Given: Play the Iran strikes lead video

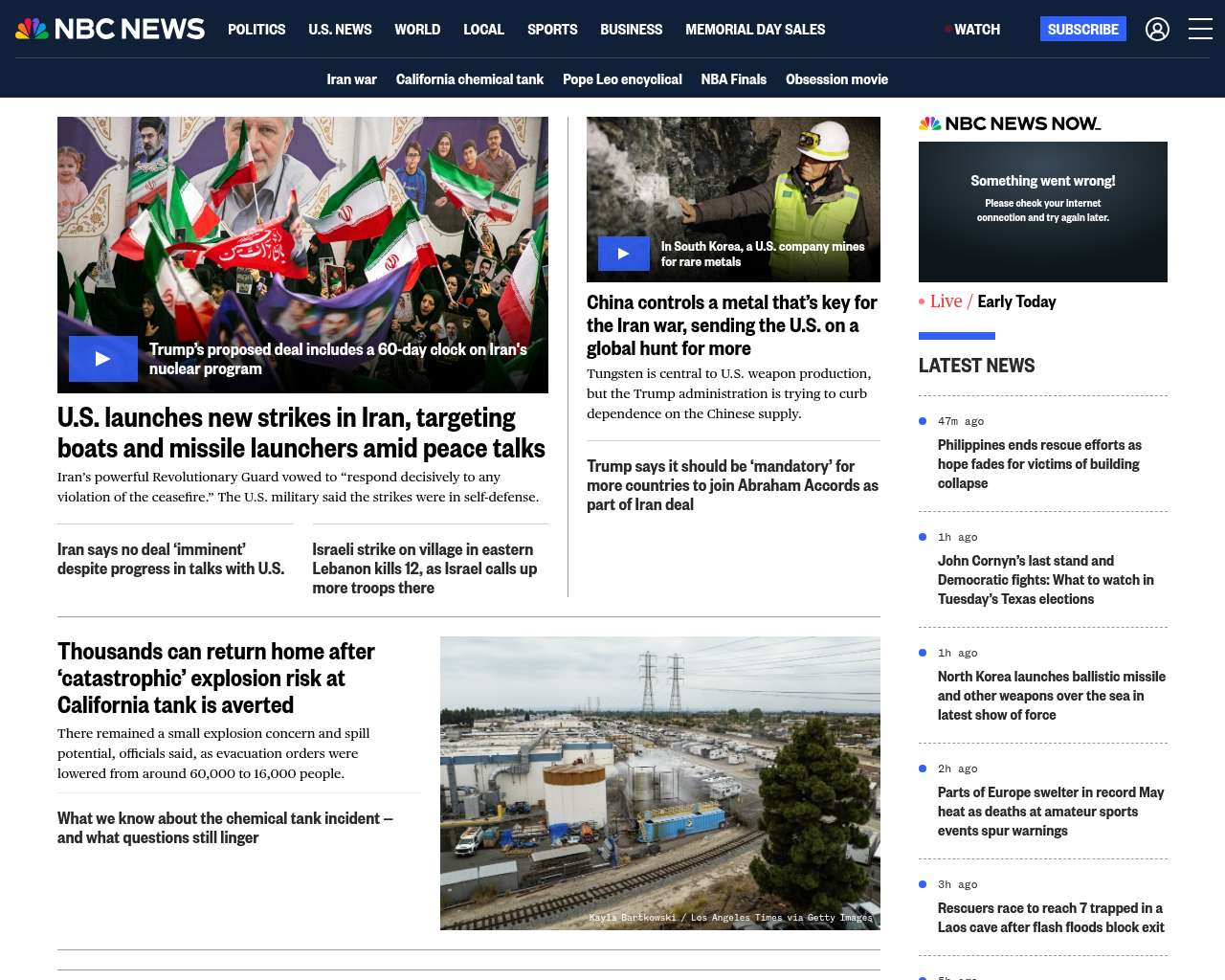Looking at the screenshot, I should click(103, 359).
